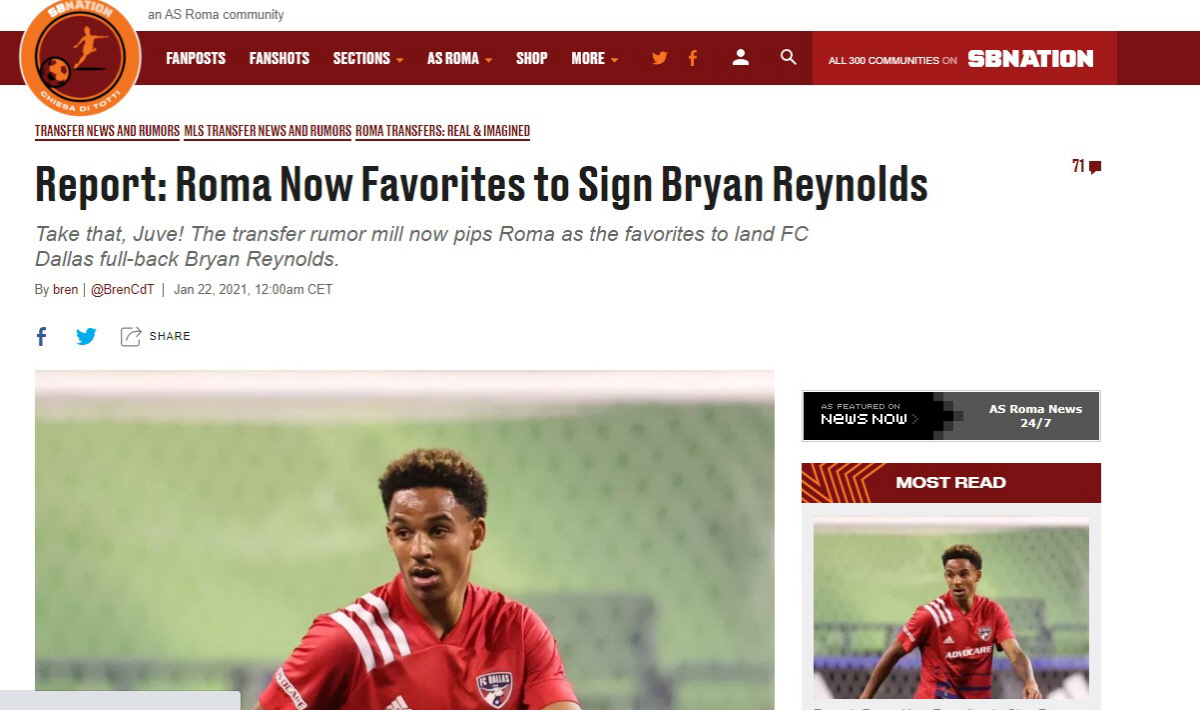This screenshot has height=710, width=1200.
Task: Expand the More dropdown menu
Action: pos(594,58)
